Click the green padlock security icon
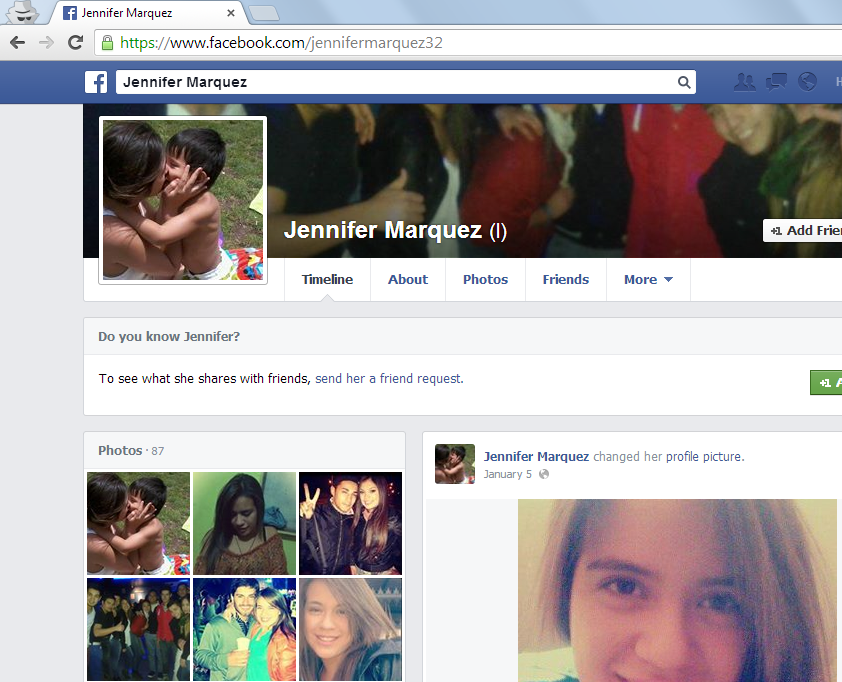The image size is (842, 682). coord(107,43)
